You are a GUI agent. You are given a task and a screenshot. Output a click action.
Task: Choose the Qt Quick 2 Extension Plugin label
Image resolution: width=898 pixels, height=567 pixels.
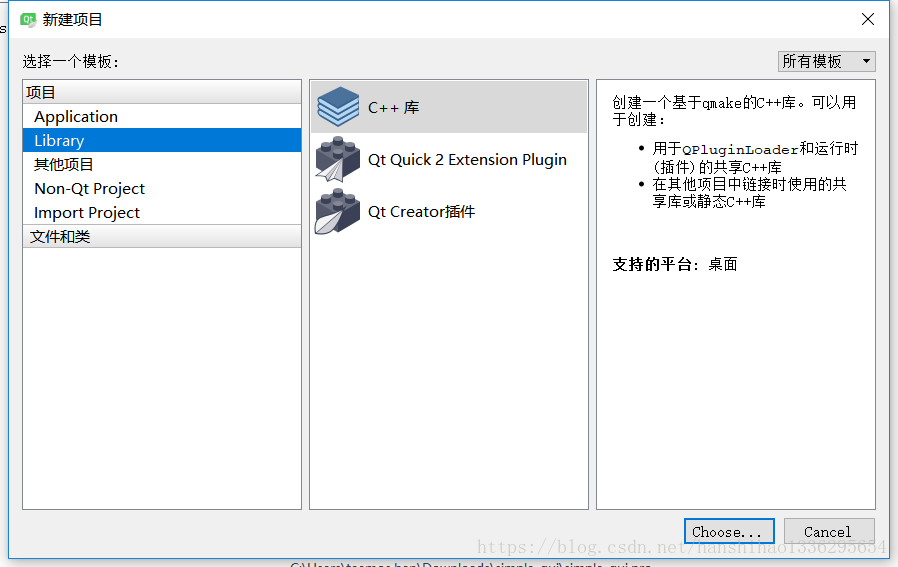click(x=467, y=160)
